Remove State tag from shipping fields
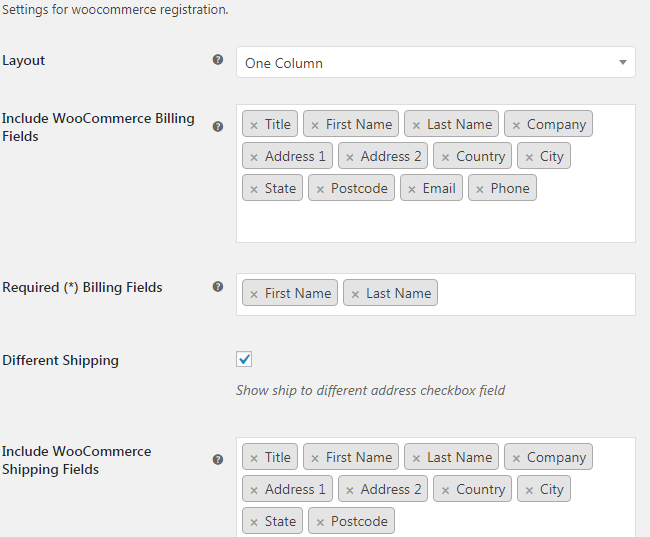Viewport: 650px width, 537px height. tap(254, 522)
